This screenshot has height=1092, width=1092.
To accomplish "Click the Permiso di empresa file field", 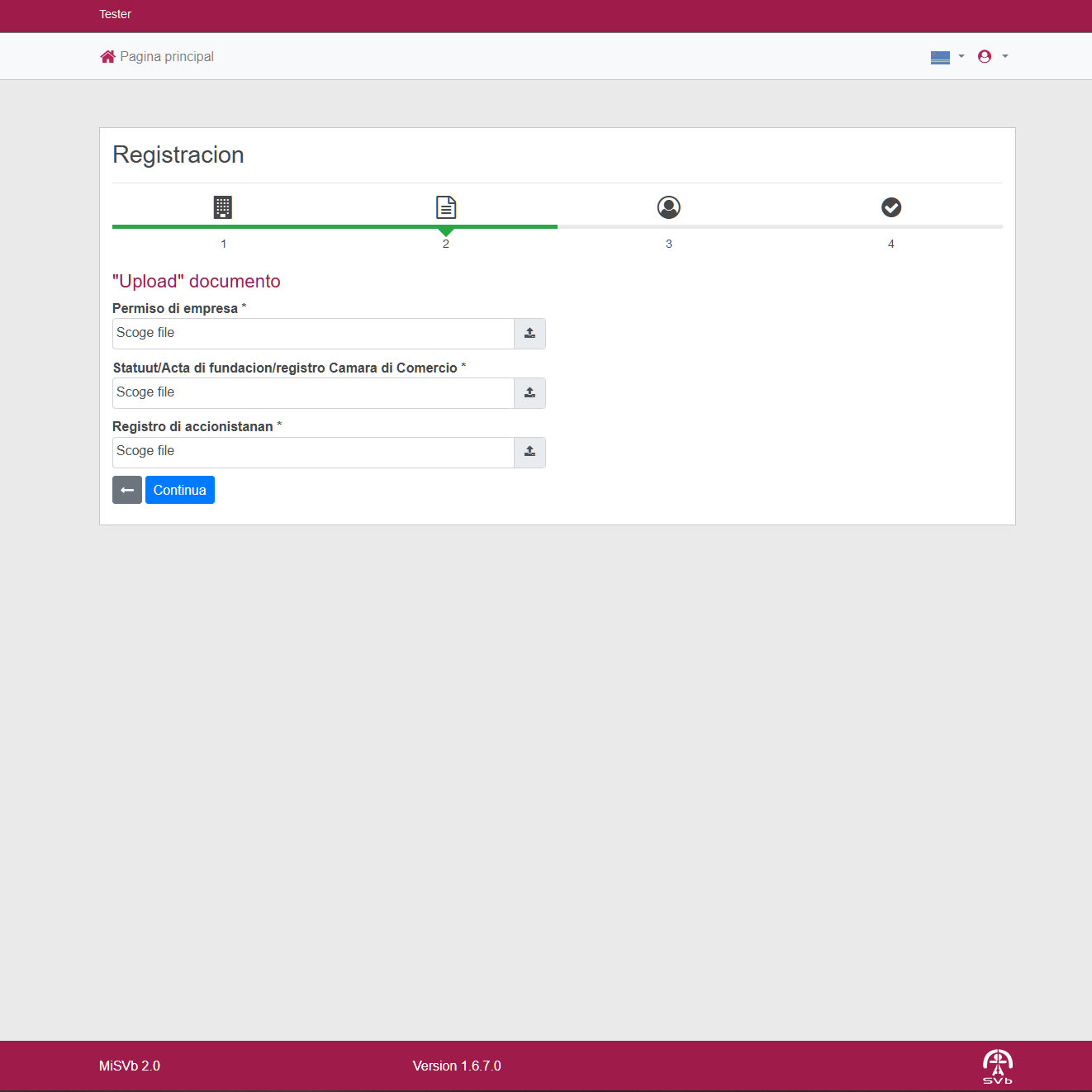I will point(313,334).
